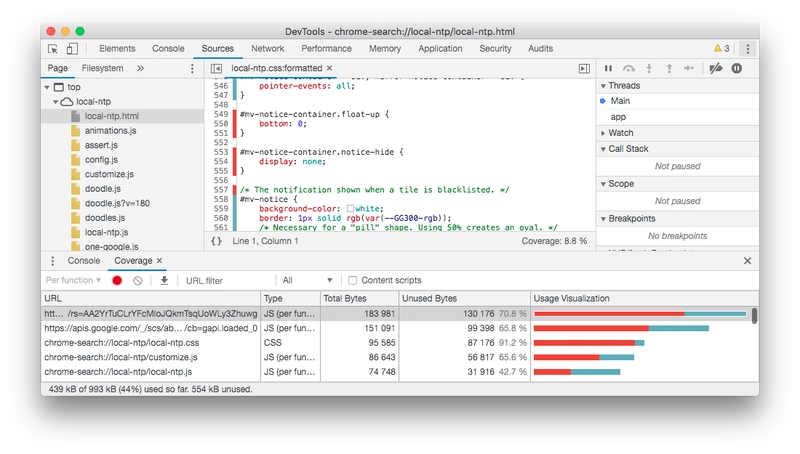Pause script execution button

[x=608, y=68]
